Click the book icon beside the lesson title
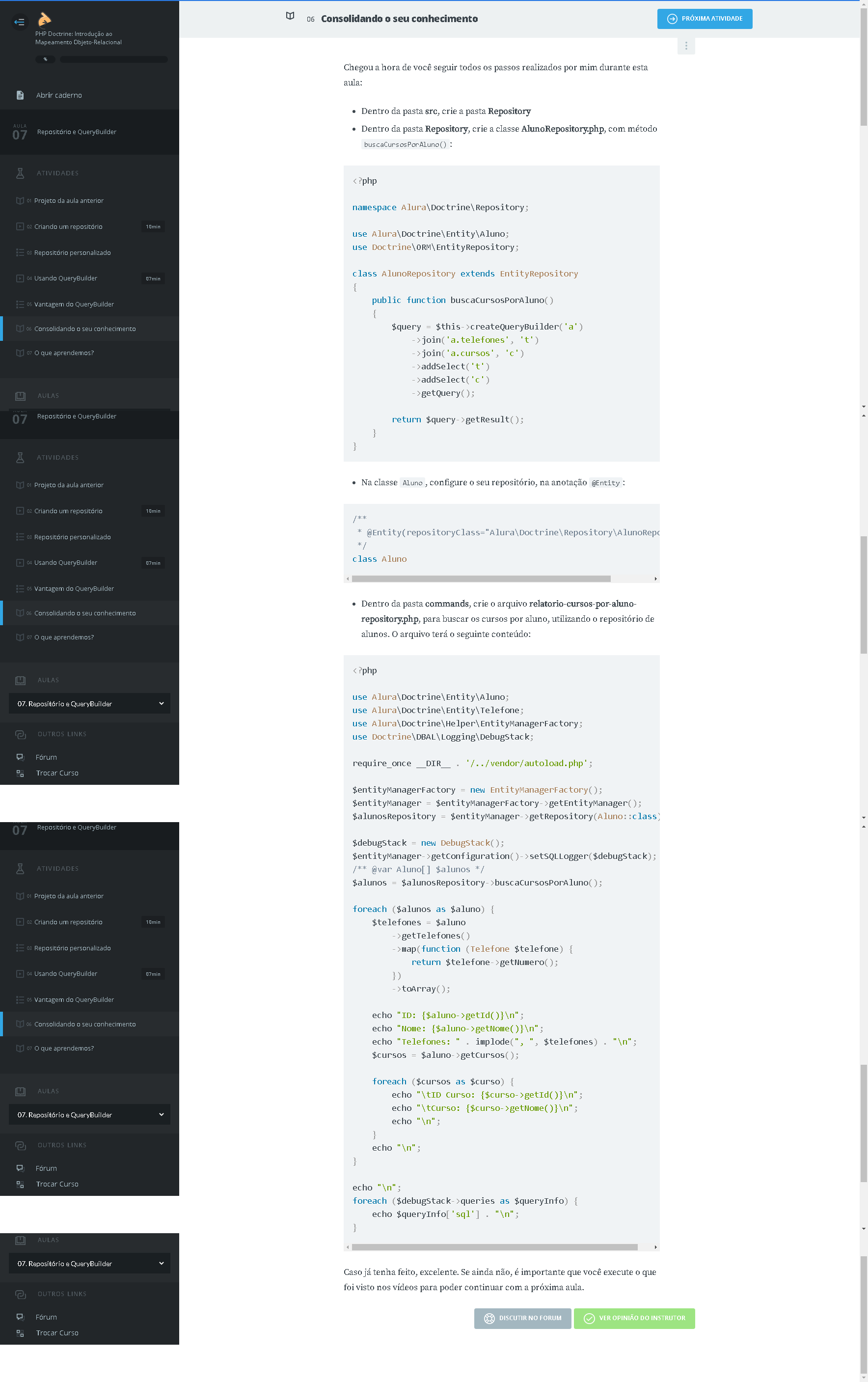868x1382 pixels. click(x=290, y=16)
